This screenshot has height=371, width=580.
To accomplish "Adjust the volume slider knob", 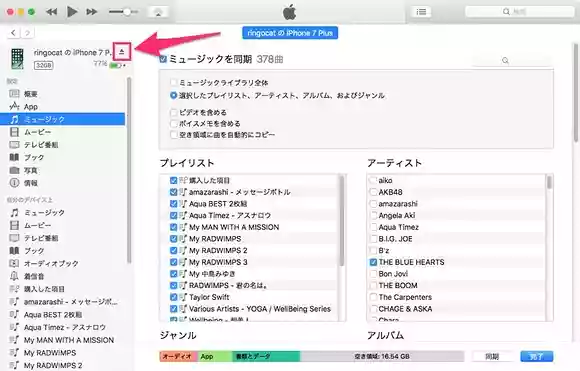I will pos(127,12).
